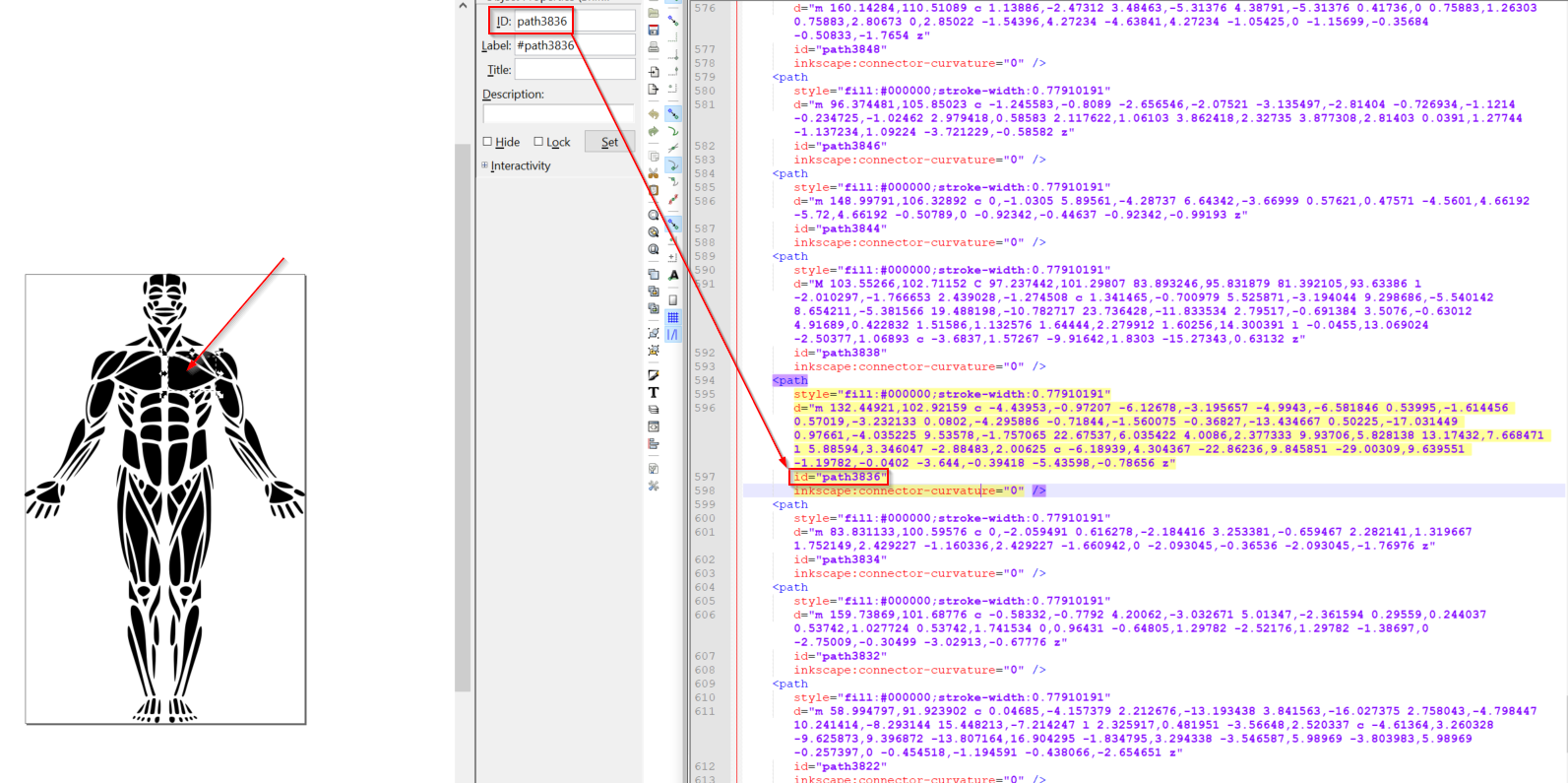Redo the last undone action
This screenshot has height=783, width=1568.
654,131
